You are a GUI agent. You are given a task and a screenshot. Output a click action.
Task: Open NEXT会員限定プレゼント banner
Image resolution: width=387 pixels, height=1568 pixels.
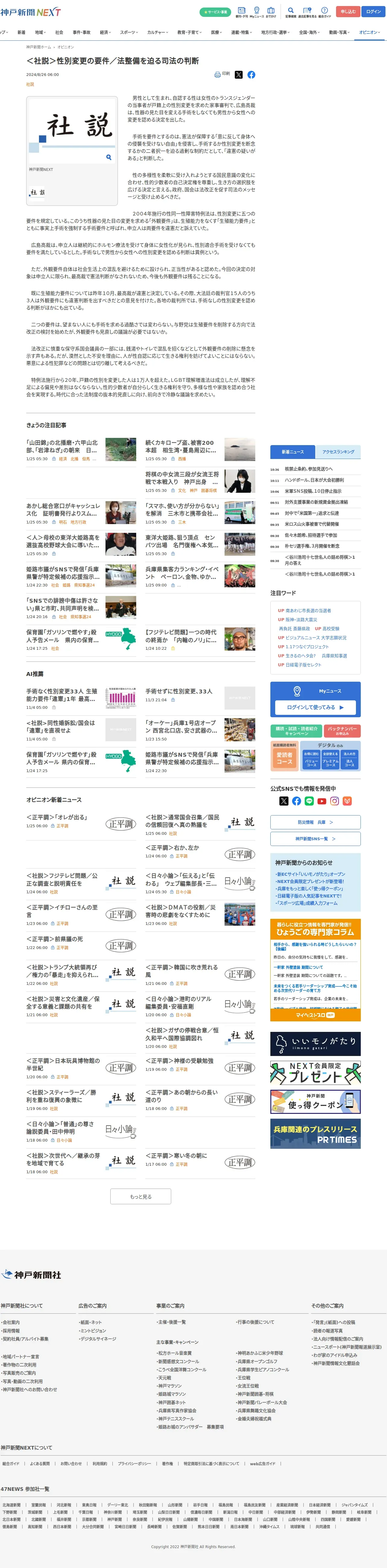tap(315, 1073)
